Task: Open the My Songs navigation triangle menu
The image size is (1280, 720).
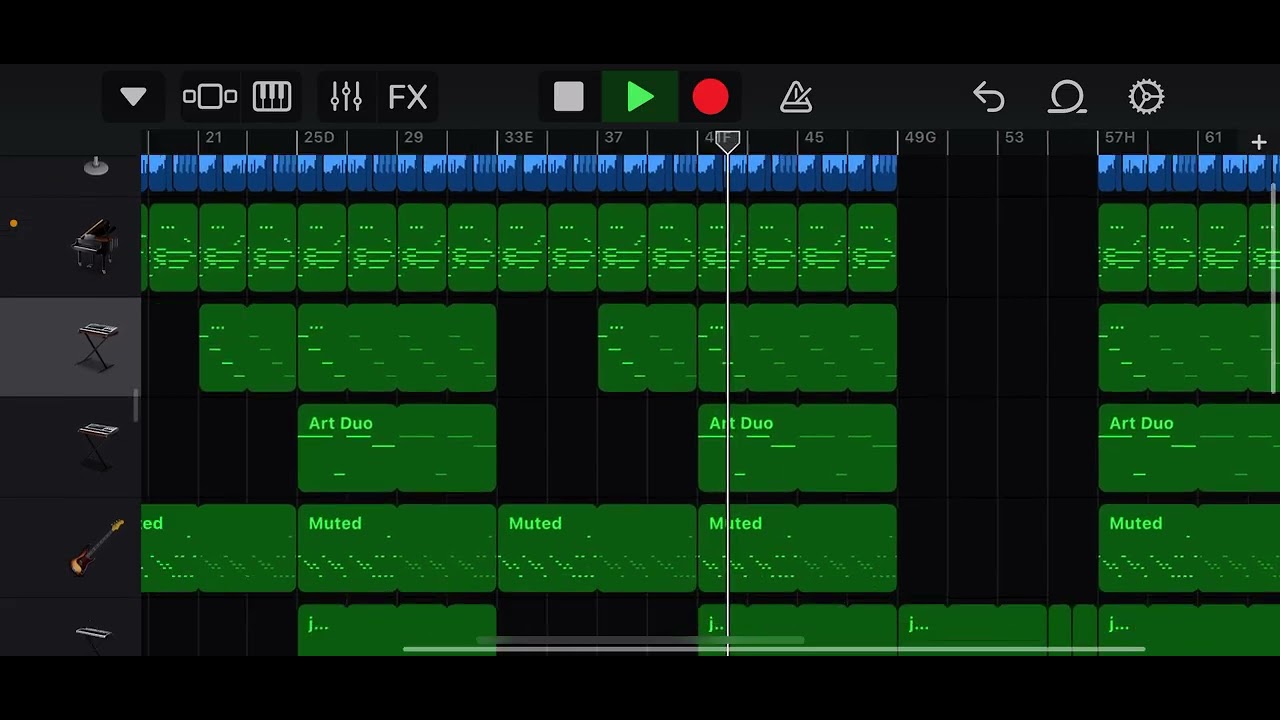Action: 133,97
